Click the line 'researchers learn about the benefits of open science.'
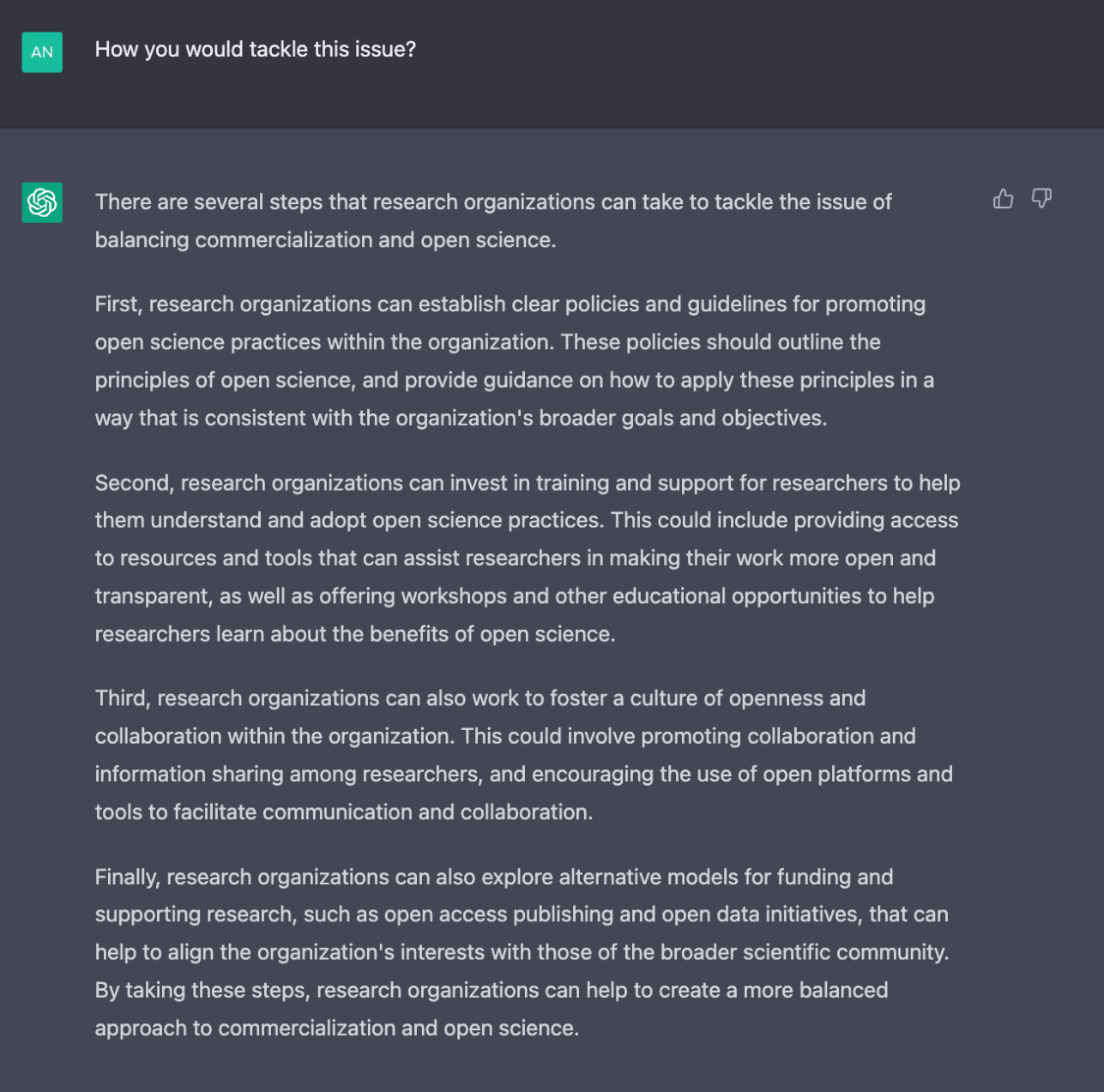This screenshot has height=1092, width=1104. (x=355, y=634)
